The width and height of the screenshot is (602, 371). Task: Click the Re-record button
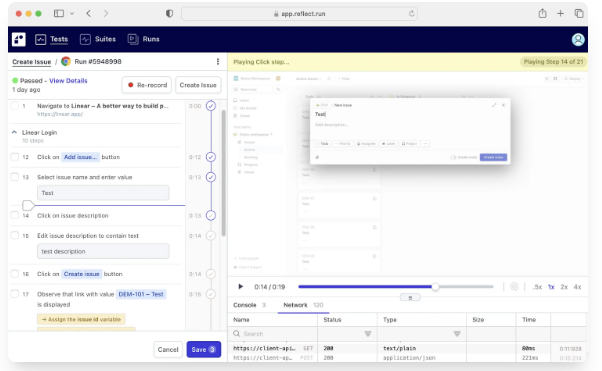pyautogui.click(x=147, y=85)
